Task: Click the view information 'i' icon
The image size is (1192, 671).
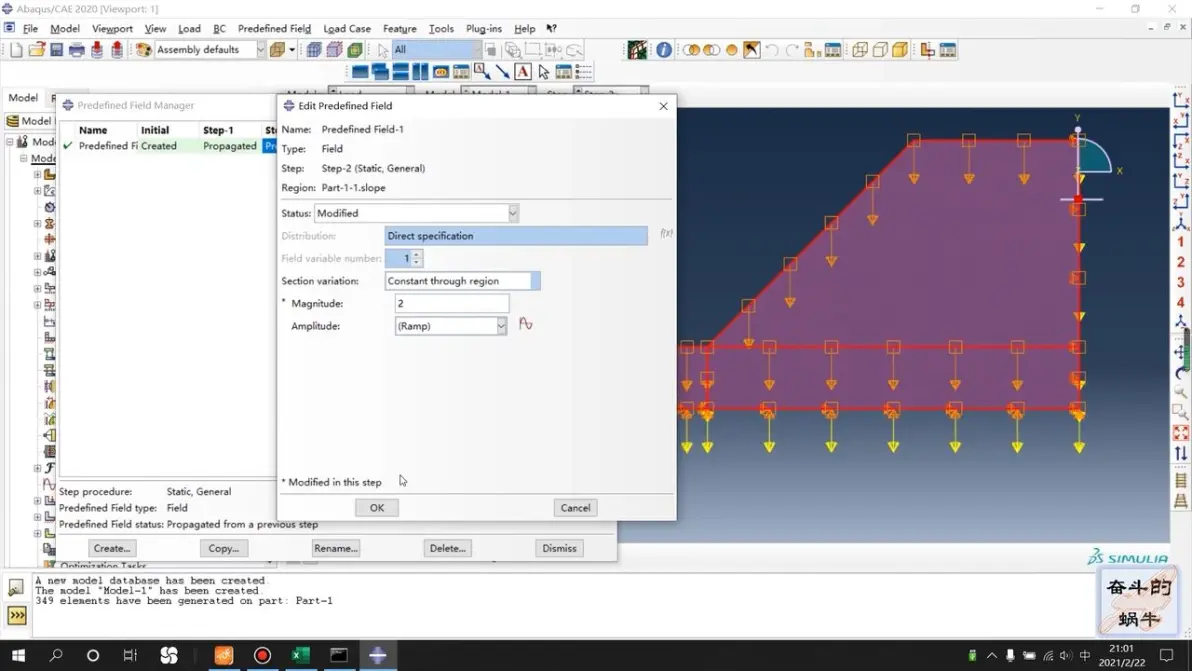Action: tap(664, 50)
